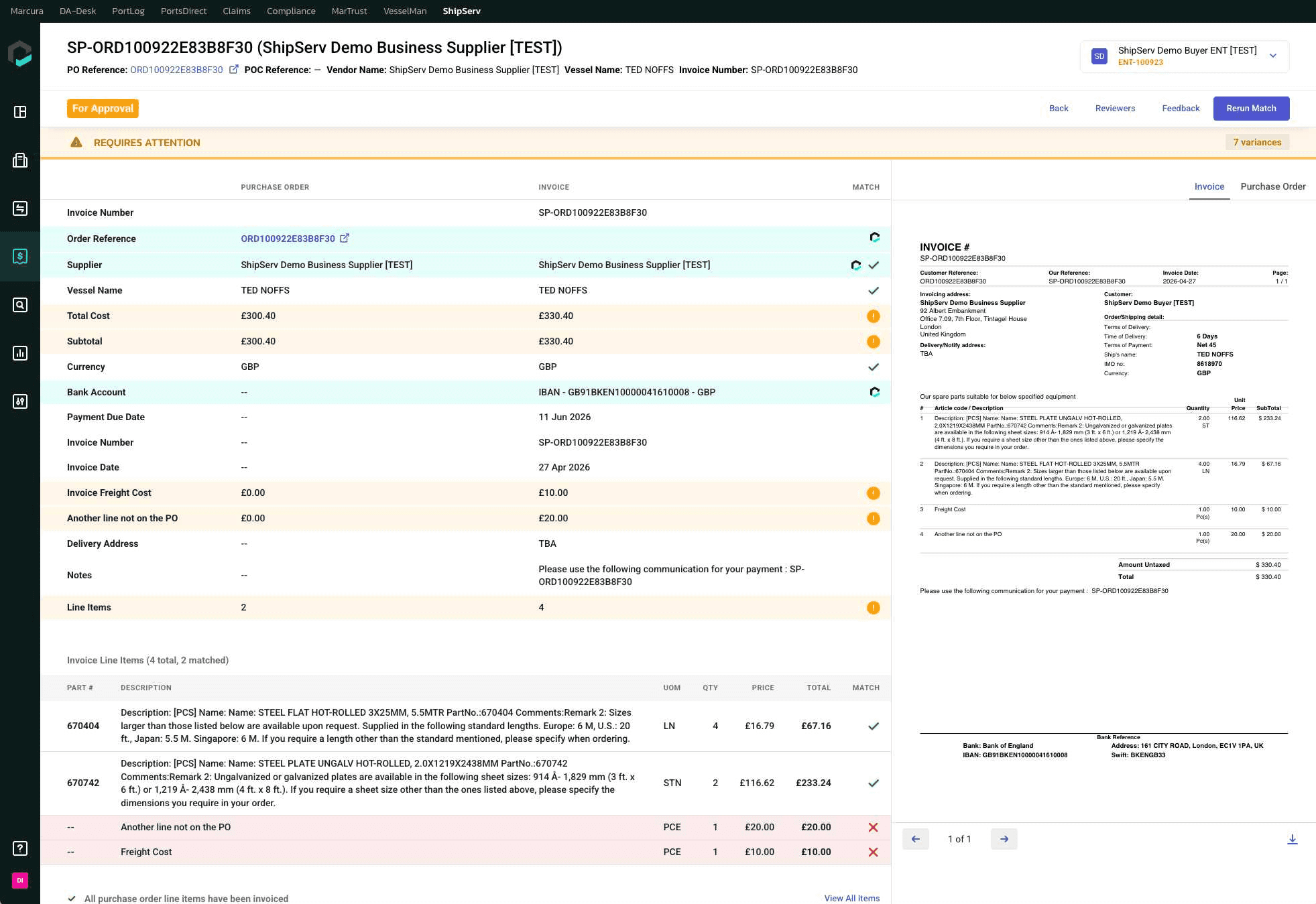Click the IBAN bank account value
The image size is (1316, 904).
click(627, 392)
